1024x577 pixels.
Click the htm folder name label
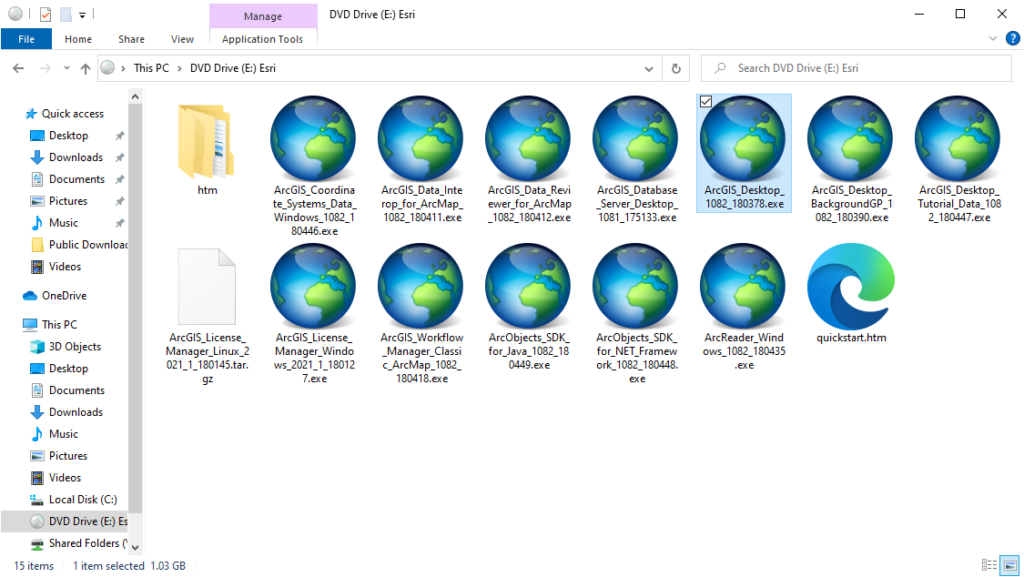coord(207,191)
